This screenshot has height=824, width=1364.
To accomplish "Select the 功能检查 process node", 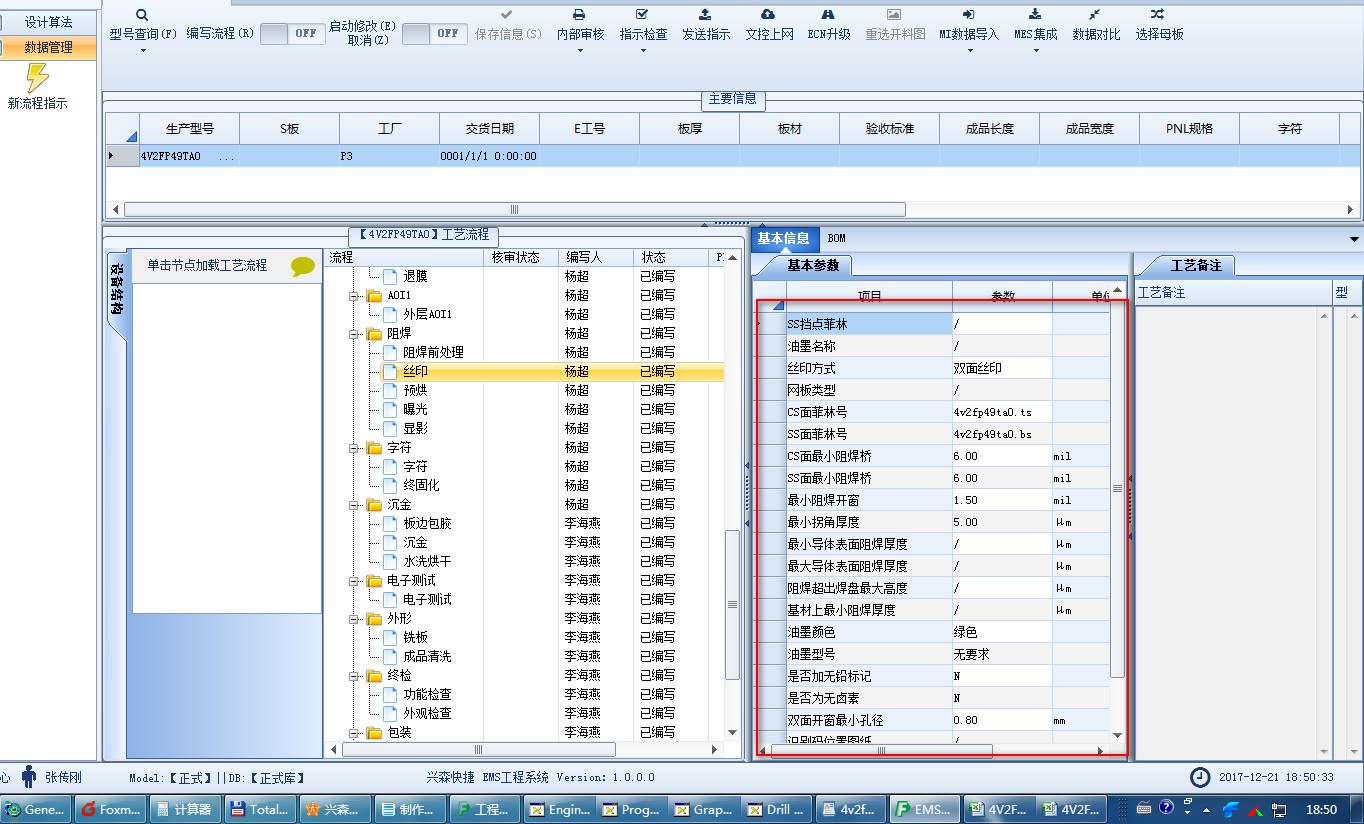I will [427, 695].
